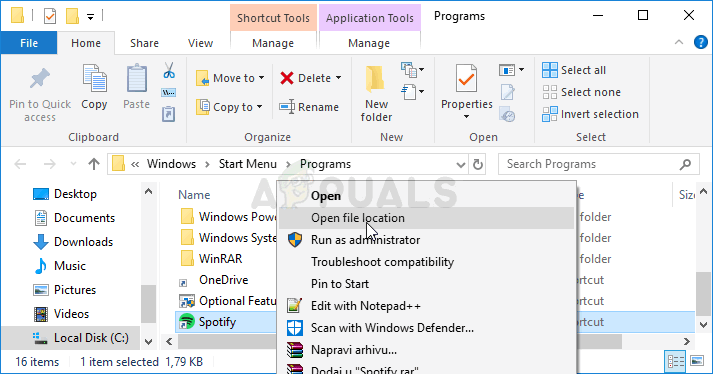The image size is (713, 374).
Task: Navigate forward with the forward arrow
Action: click(49, 164)
